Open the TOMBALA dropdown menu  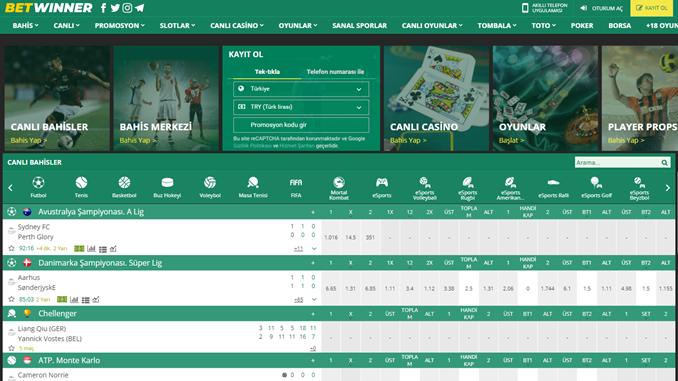[497, 26]
